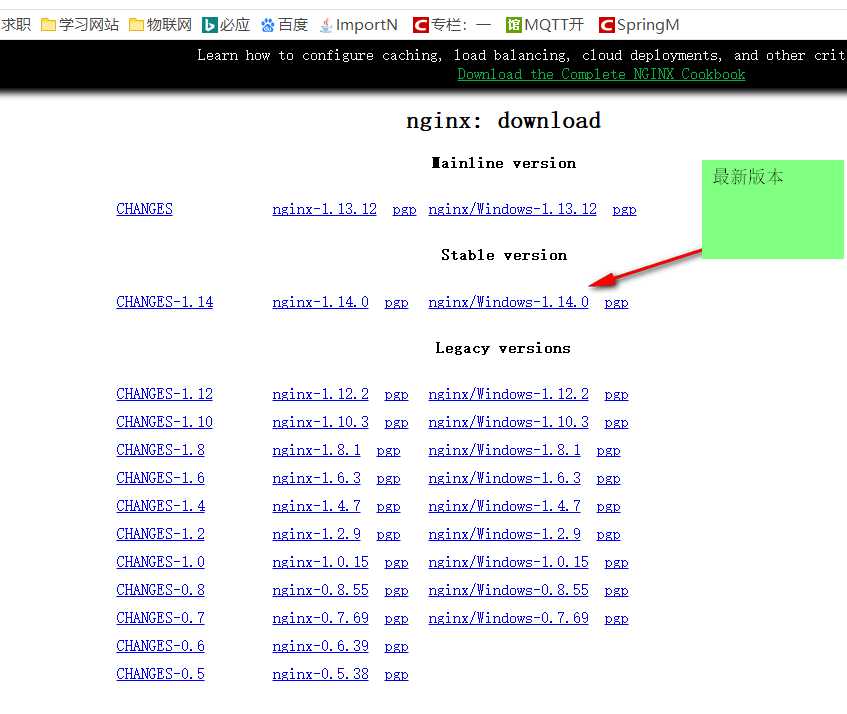847x714 pixels.
Task: Download nginx/Windows-0.7.69
Action: (508, 618)
